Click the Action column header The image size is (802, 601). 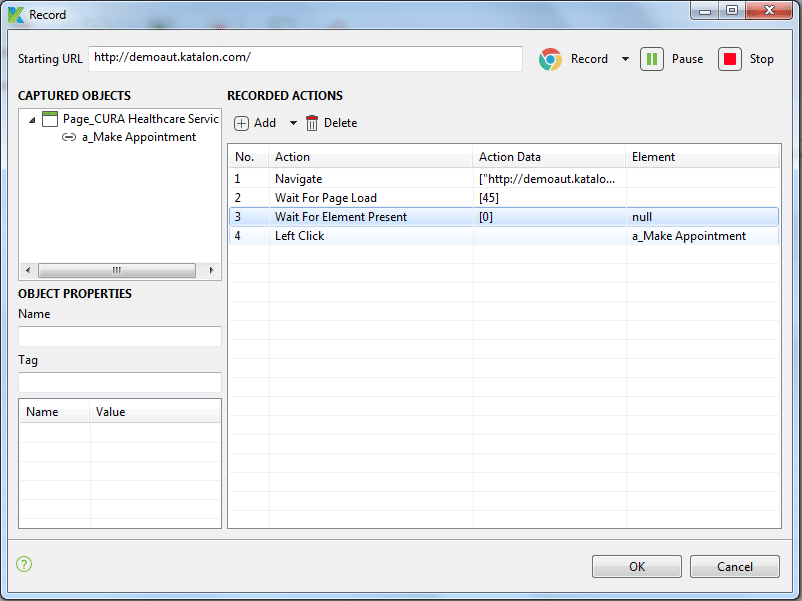tap(370, 157)
